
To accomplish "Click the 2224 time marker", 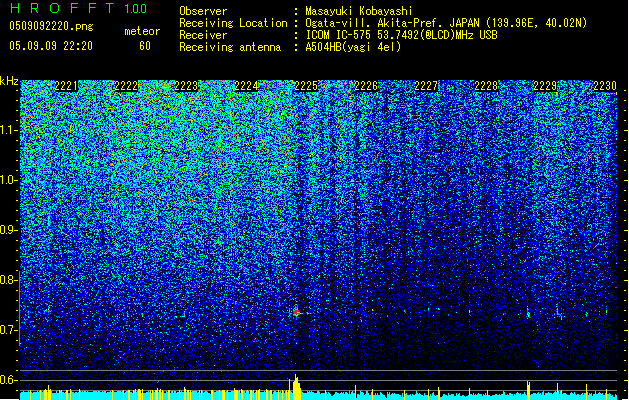I will click(x=246, y=86).
